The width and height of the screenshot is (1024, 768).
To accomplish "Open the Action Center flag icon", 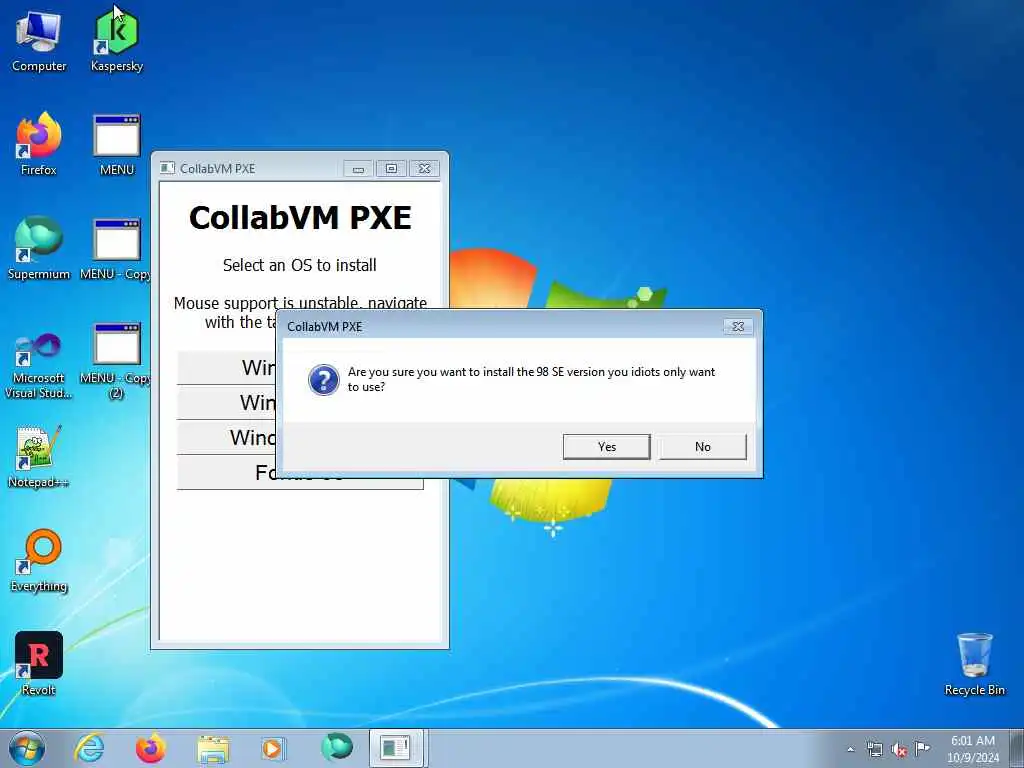I will pyautogui.click(x=922, y=748).
